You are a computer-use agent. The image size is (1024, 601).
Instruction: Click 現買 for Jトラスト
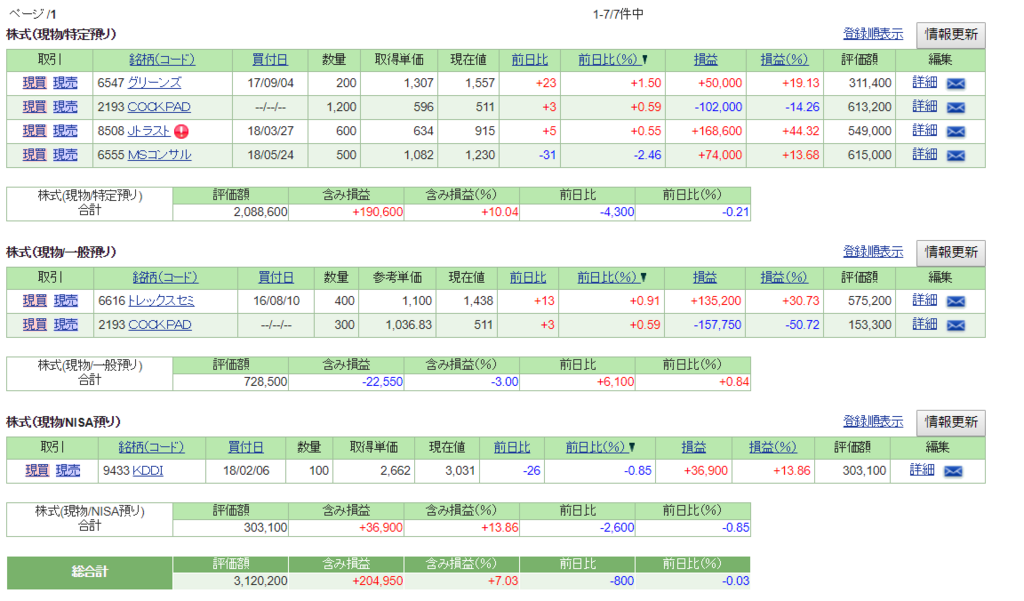tap(35, 131)
